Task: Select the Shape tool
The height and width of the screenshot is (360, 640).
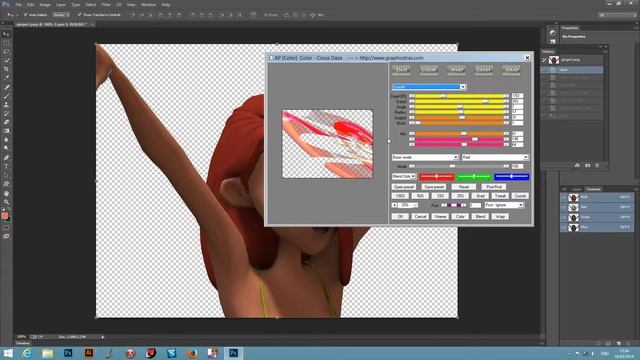Action: pos(6,184)
